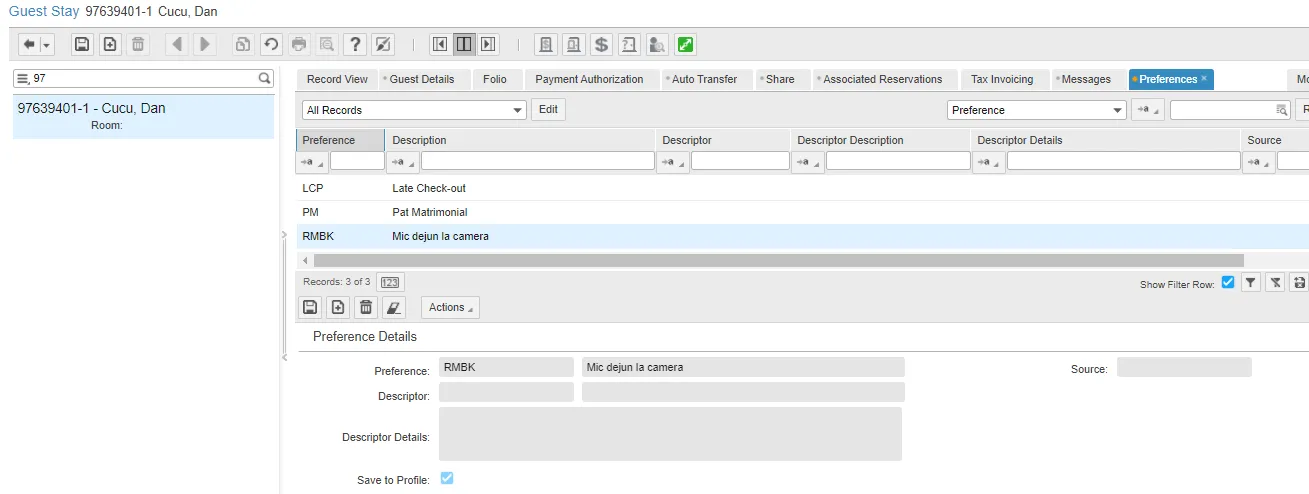This screenshot has height=494, width=1309.
Task: Click the clear filter funnel icon
Action: tap(1275, 283)
